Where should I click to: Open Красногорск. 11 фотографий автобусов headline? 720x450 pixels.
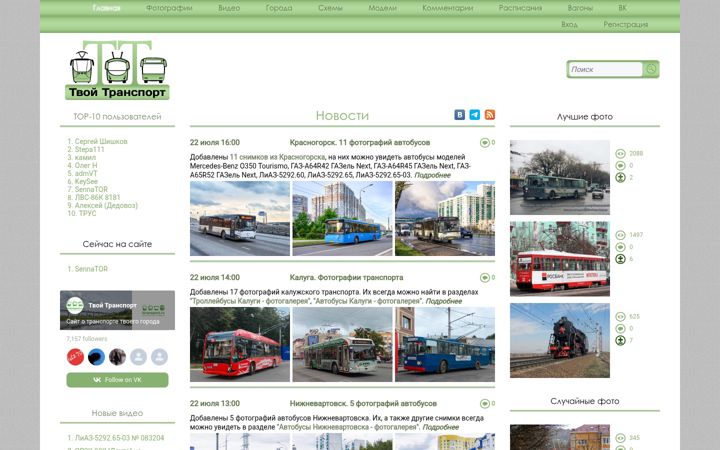pyautogui.click(x=360, y=143)
